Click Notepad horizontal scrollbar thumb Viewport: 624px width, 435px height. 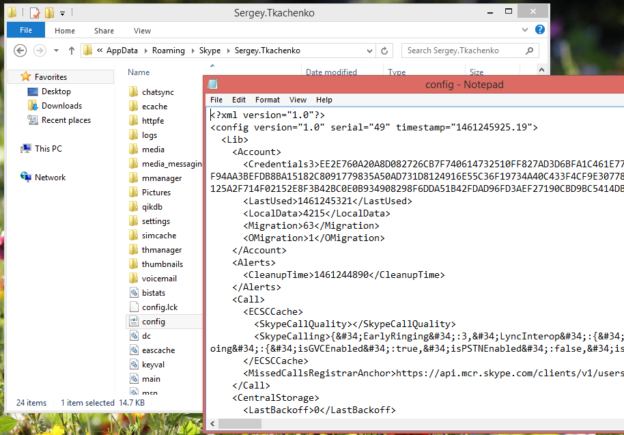pyautogui.click(x=240, y=424)
